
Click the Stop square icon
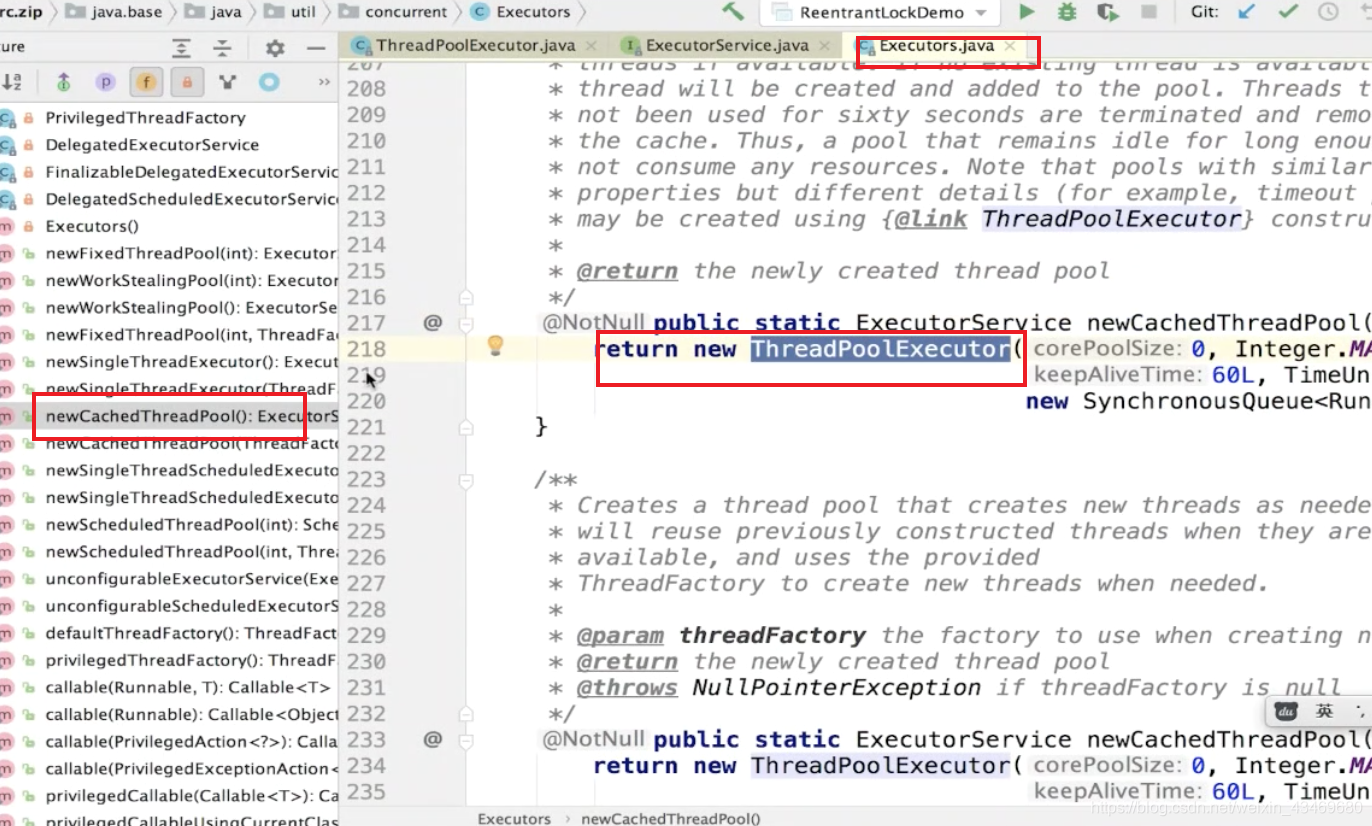pyautogui.click(x=1149, y=12)
